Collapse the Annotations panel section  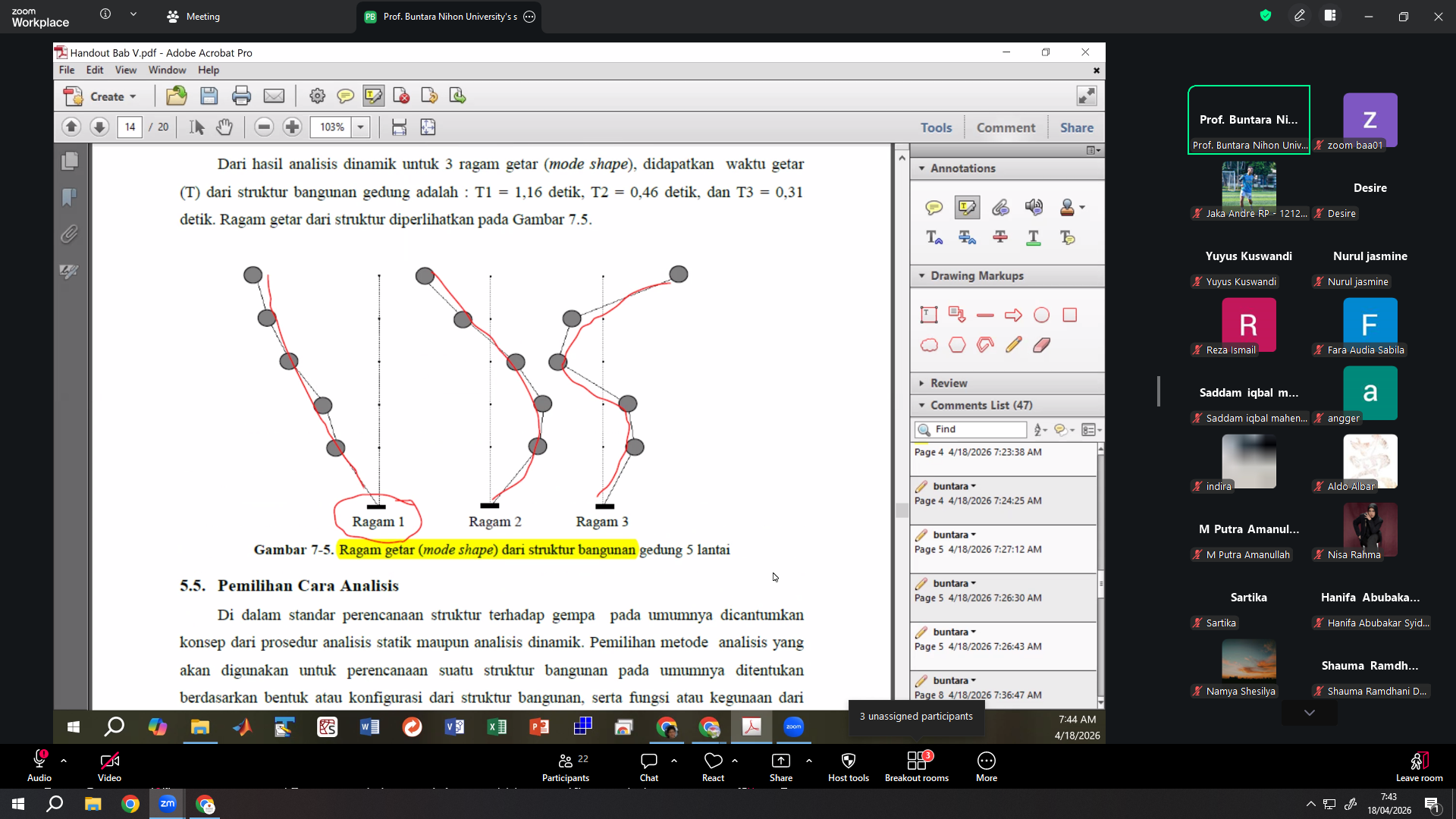coord(922,168)
